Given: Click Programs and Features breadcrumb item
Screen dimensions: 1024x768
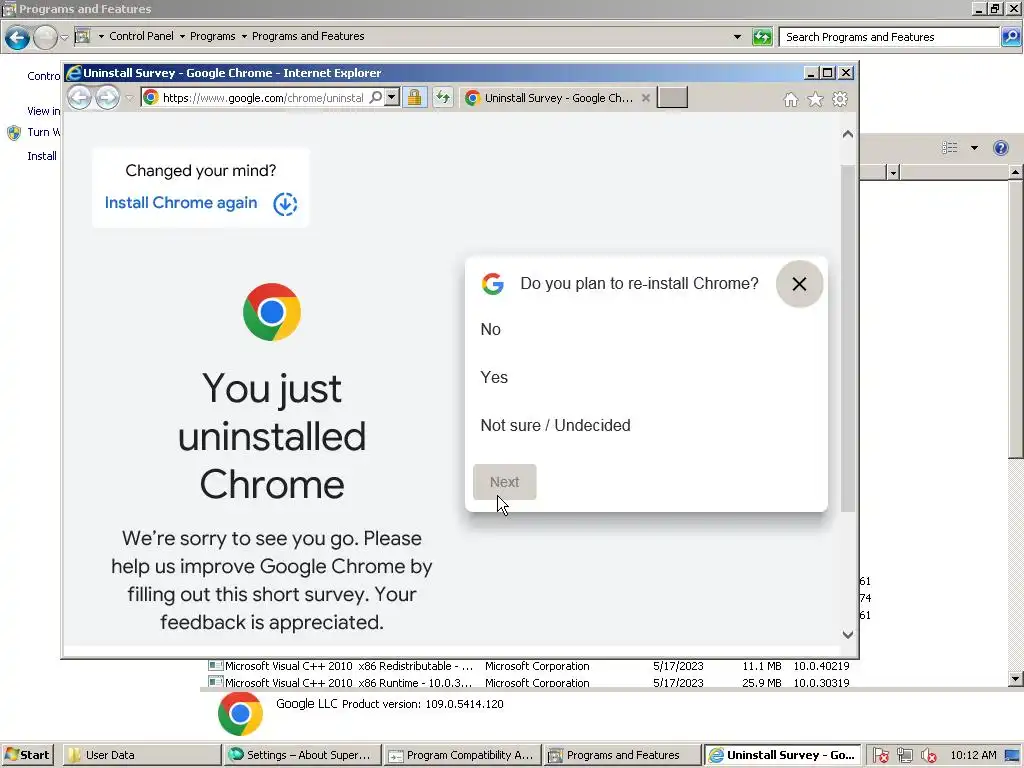Looking at the screenshot, I should coord(308,36).
